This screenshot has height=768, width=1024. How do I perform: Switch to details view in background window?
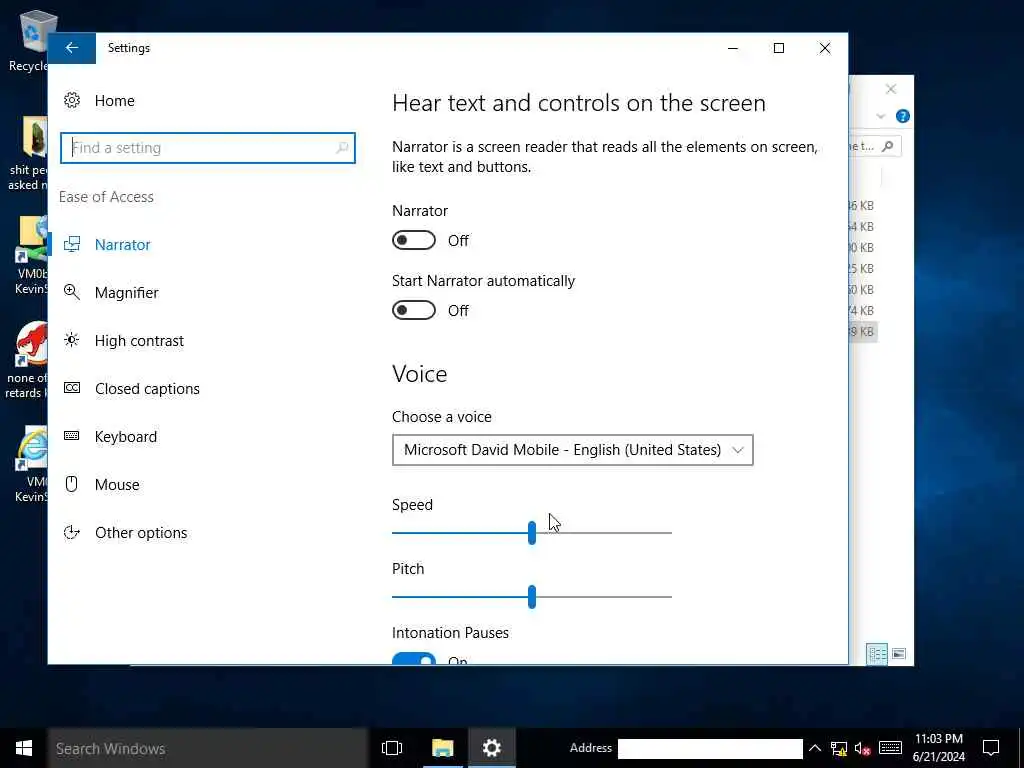pos(877,654)
